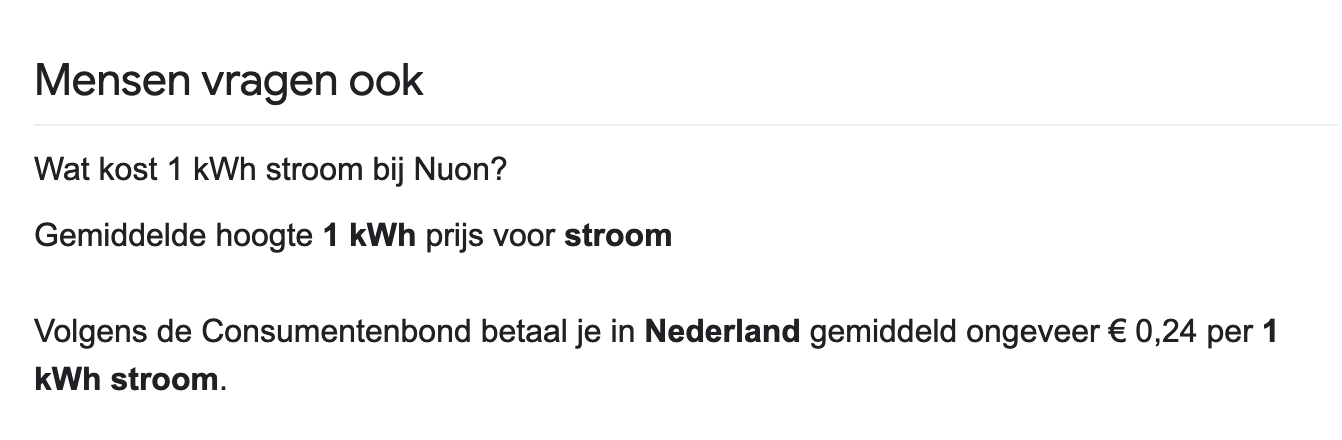The image size is (1342, 440).
Task: Click bold "stroom" ending the answer title
Action: 618,237
